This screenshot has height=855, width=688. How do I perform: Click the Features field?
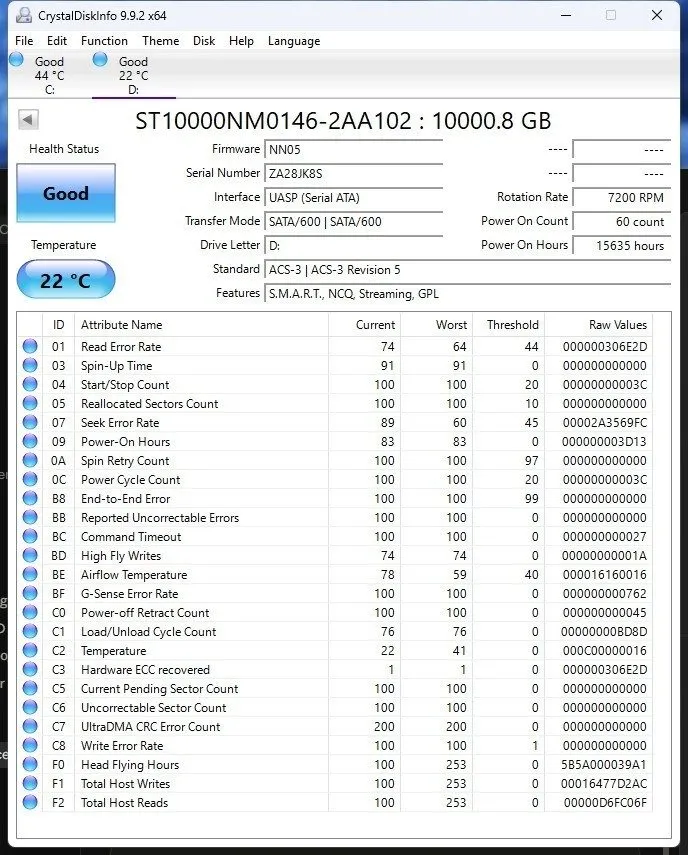point(467,293)
